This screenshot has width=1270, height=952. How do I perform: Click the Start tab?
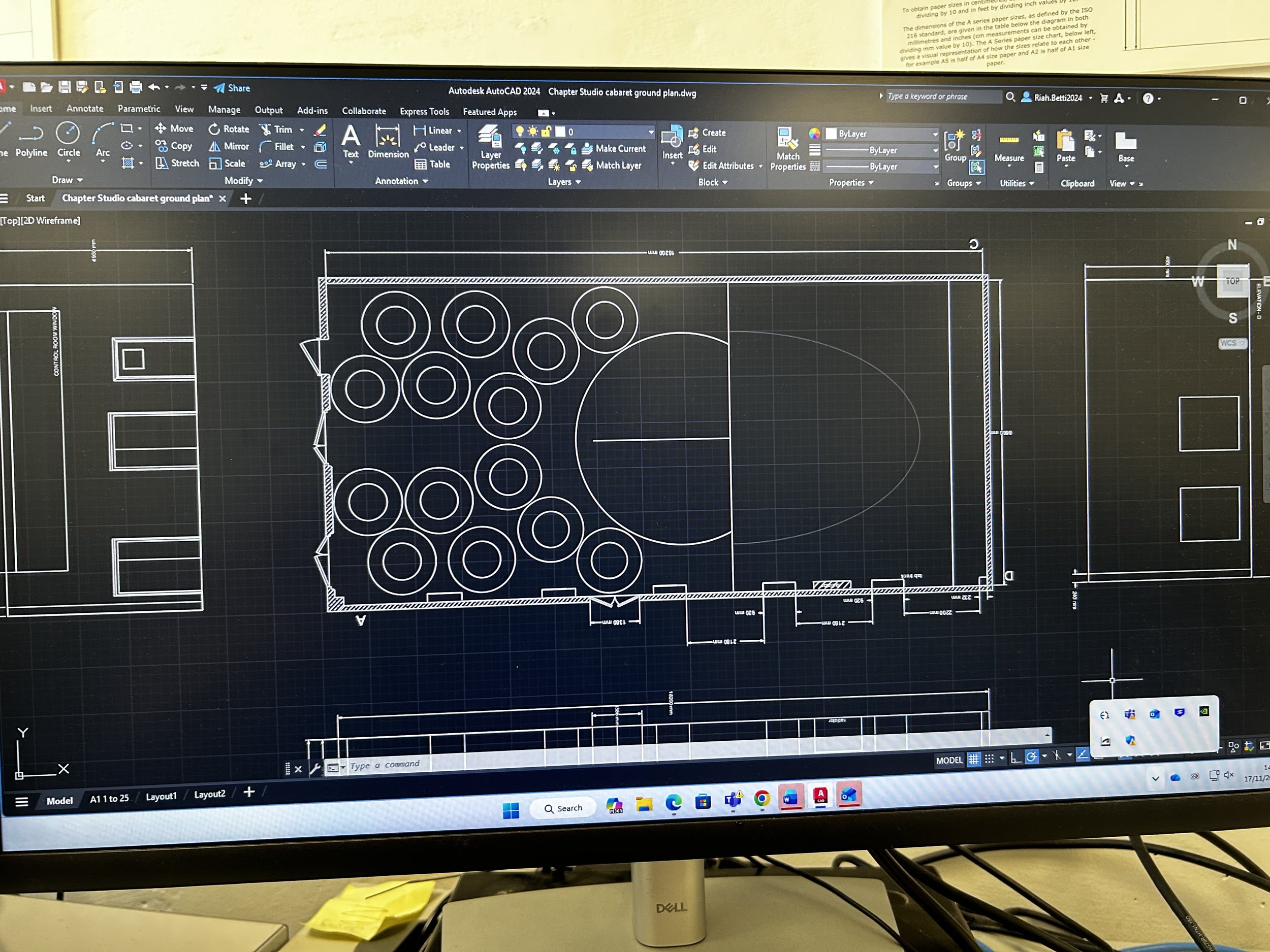pyautogui.click(x=35, y=198)
